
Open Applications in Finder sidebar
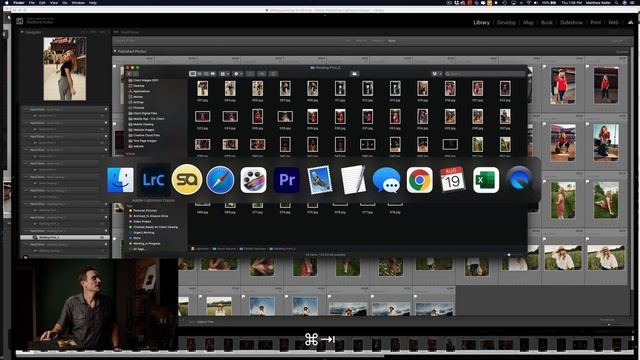(x=142, y=91)
